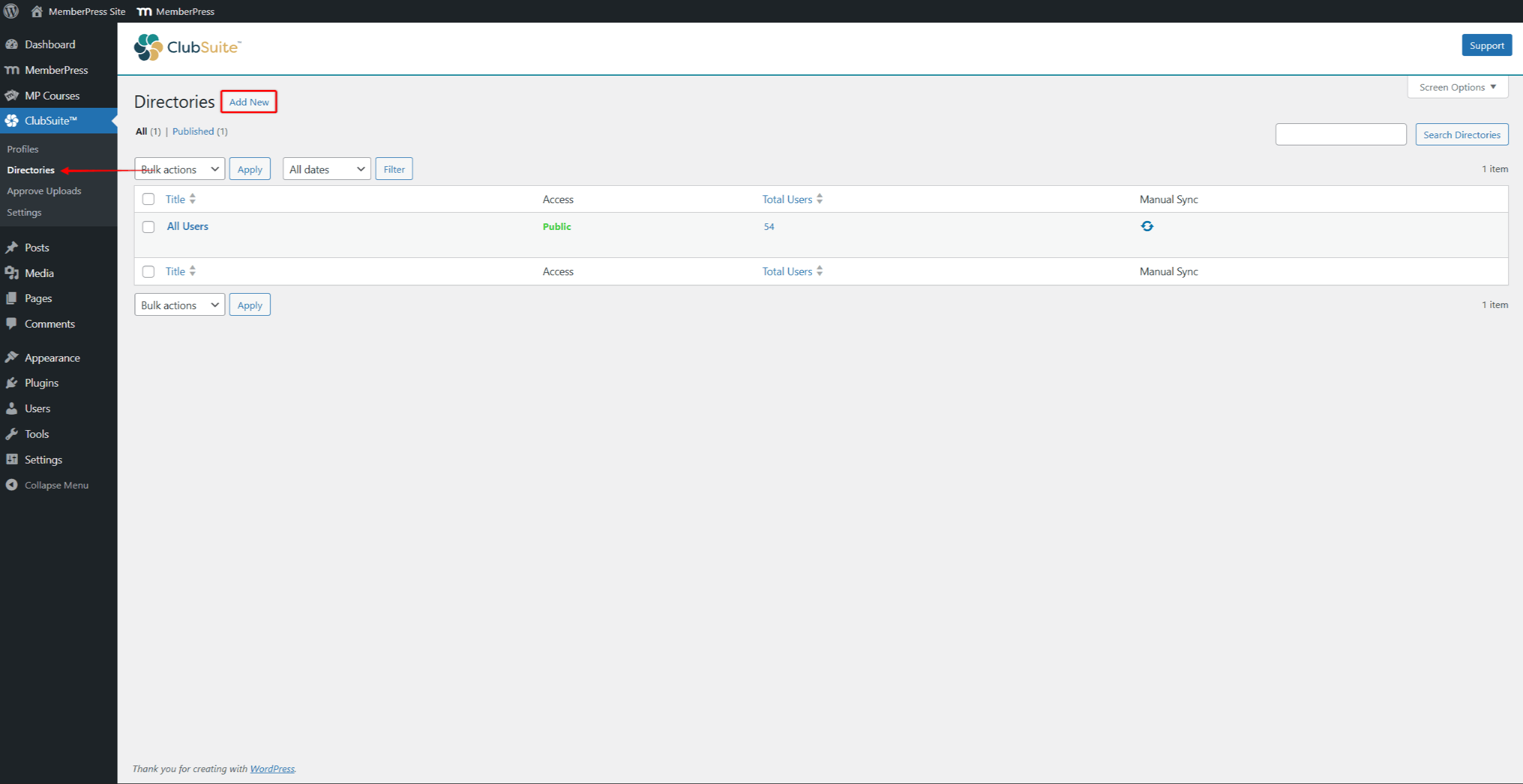Click the Add New directories button
This screenshot has height=784, width=1523.
pos(248,101)
